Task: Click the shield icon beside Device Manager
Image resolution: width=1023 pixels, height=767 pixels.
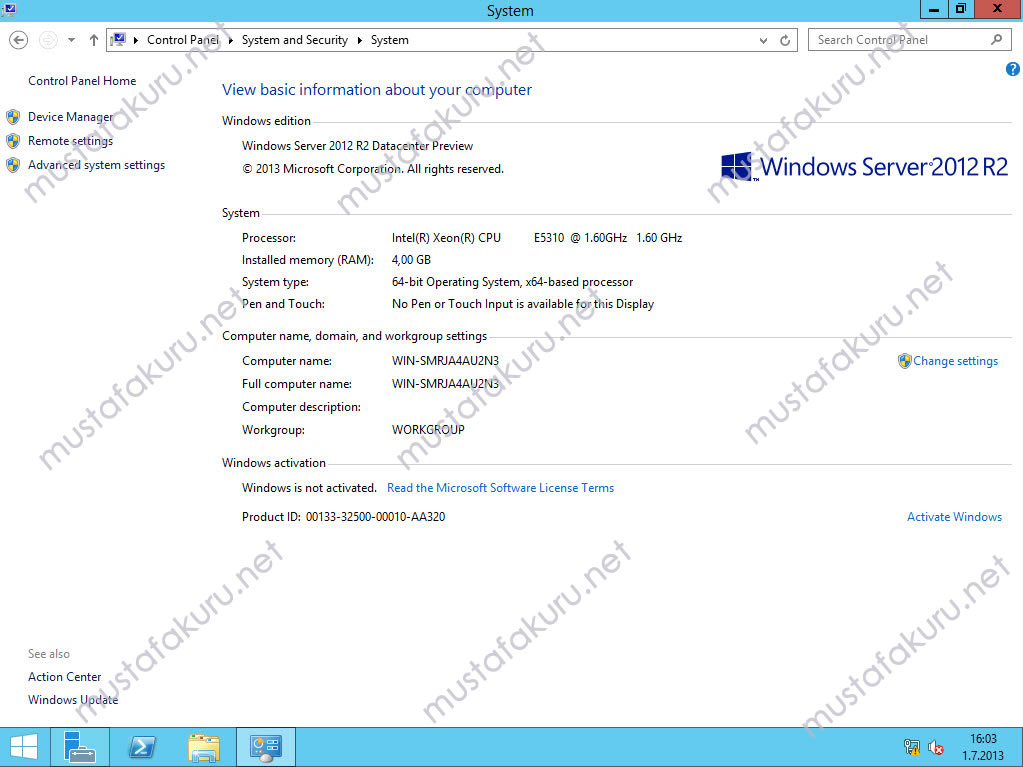Action: (13, 117)
